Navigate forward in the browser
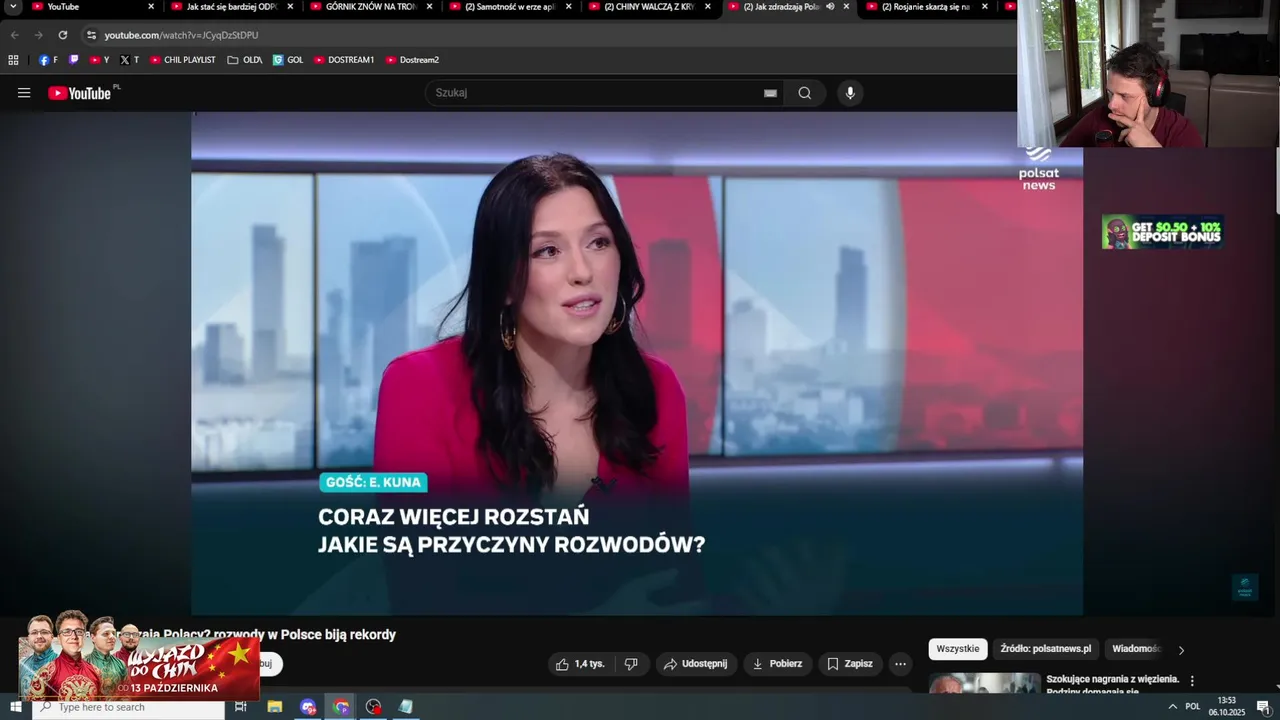The image size is (1280, 720). [x=38, y=35]
